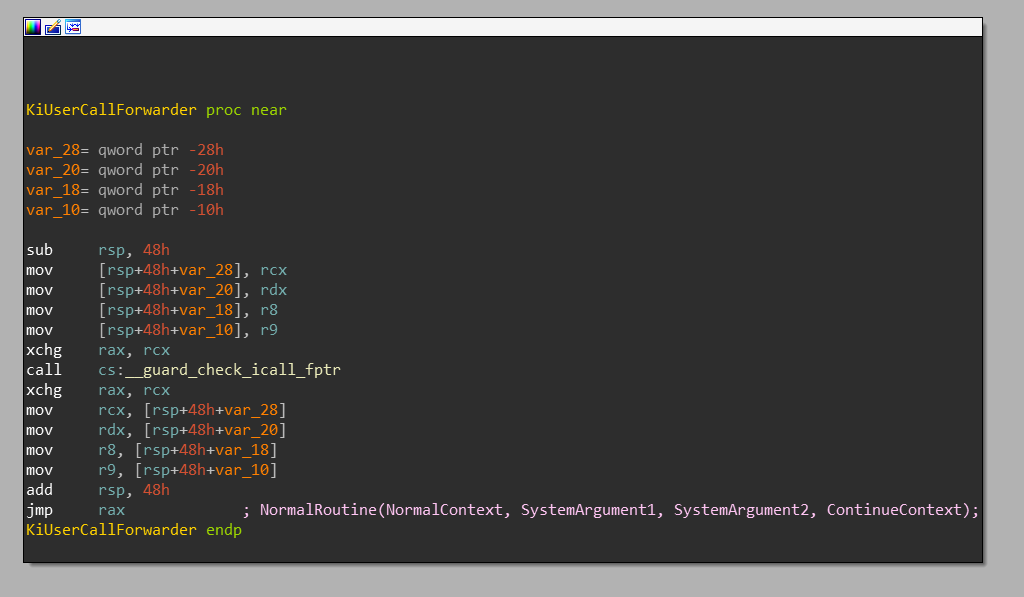Viewport: 1024px width, 597px height.
Task: Select 'mov [rsp+48h+var_28], rcx' instruction
Action: click(x=157, y=270)
